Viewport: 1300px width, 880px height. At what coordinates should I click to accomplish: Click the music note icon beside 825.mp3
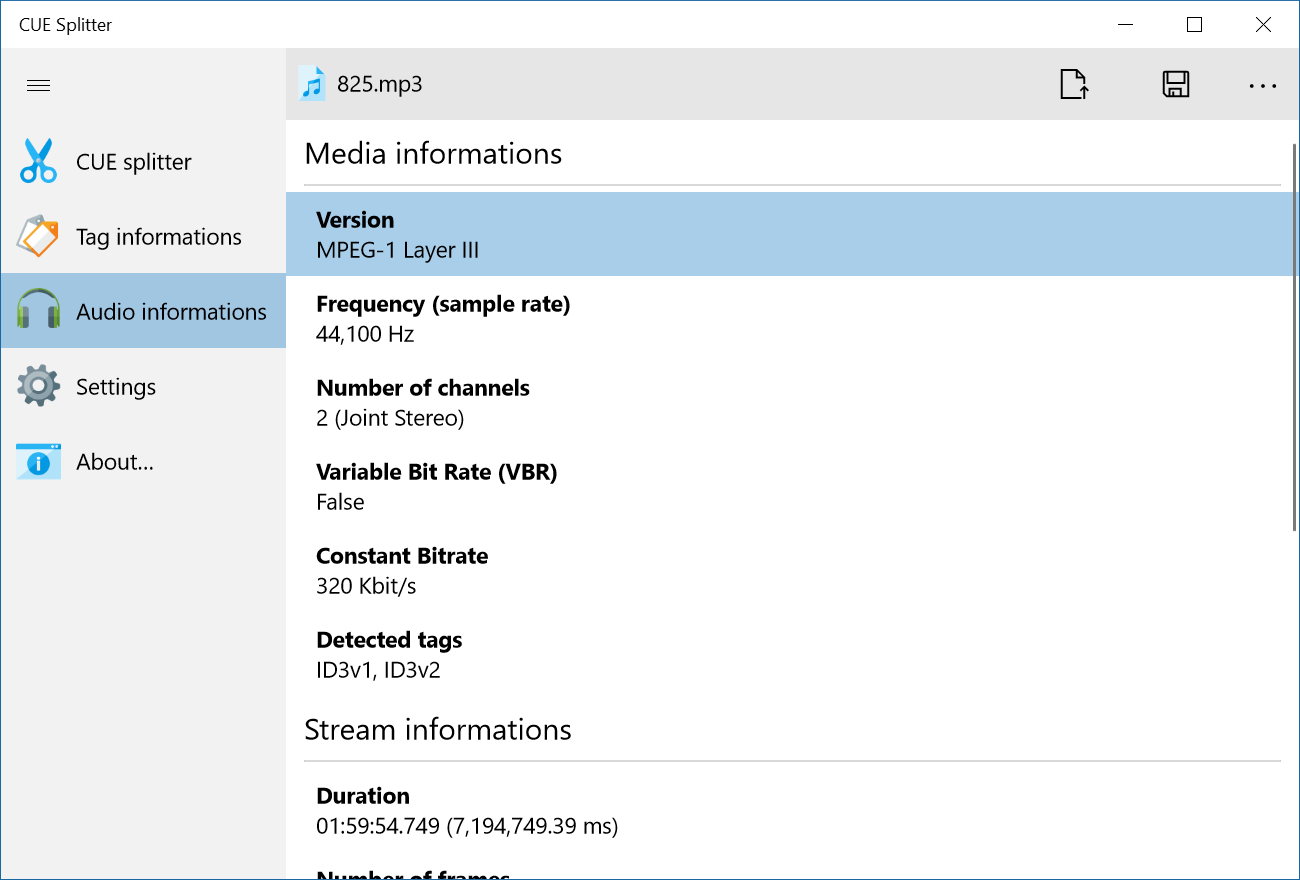310,84
